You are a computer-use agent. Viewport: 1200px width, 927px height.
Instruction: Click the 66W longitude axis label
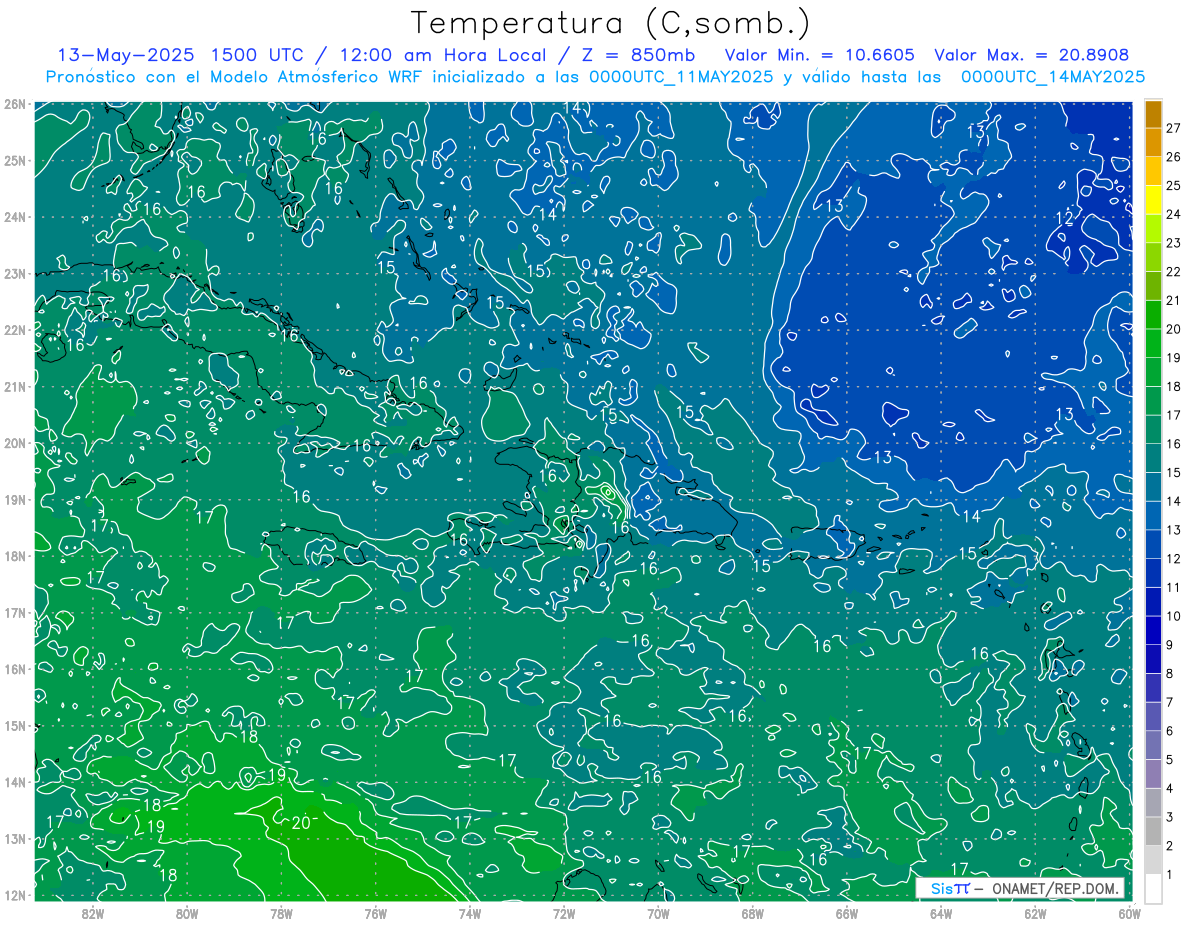tap(847, 912)
